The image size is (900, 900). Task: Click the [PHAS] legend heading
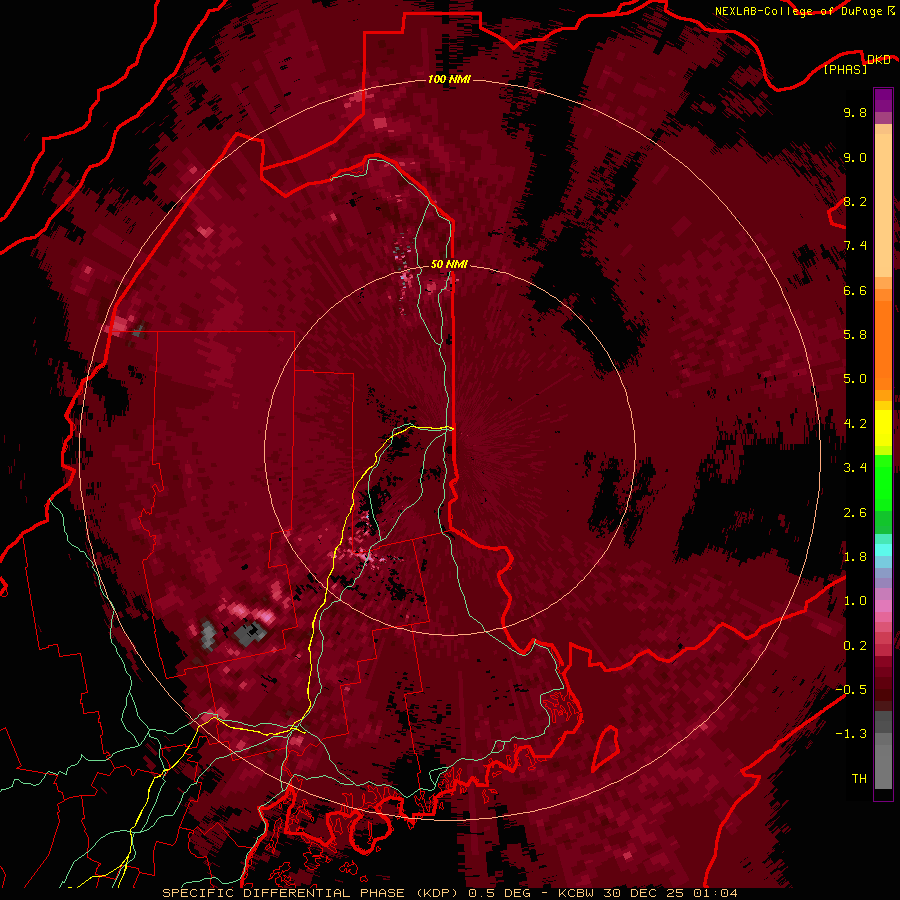tap(845, 70)
